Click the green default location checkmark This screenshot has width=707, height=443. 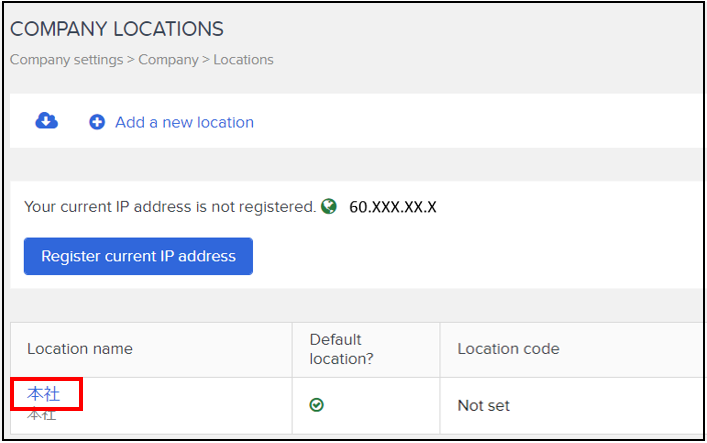[x=317, y=405]
